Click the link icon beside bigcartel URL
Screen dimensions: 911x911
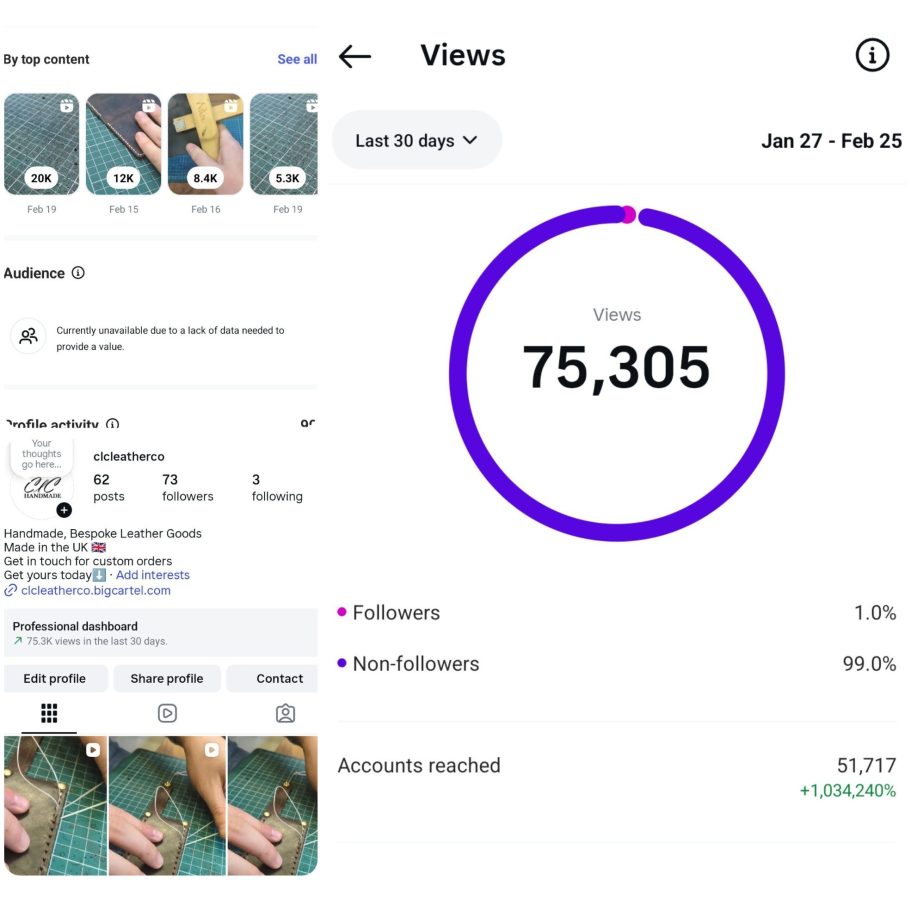[x=11, y=591]
